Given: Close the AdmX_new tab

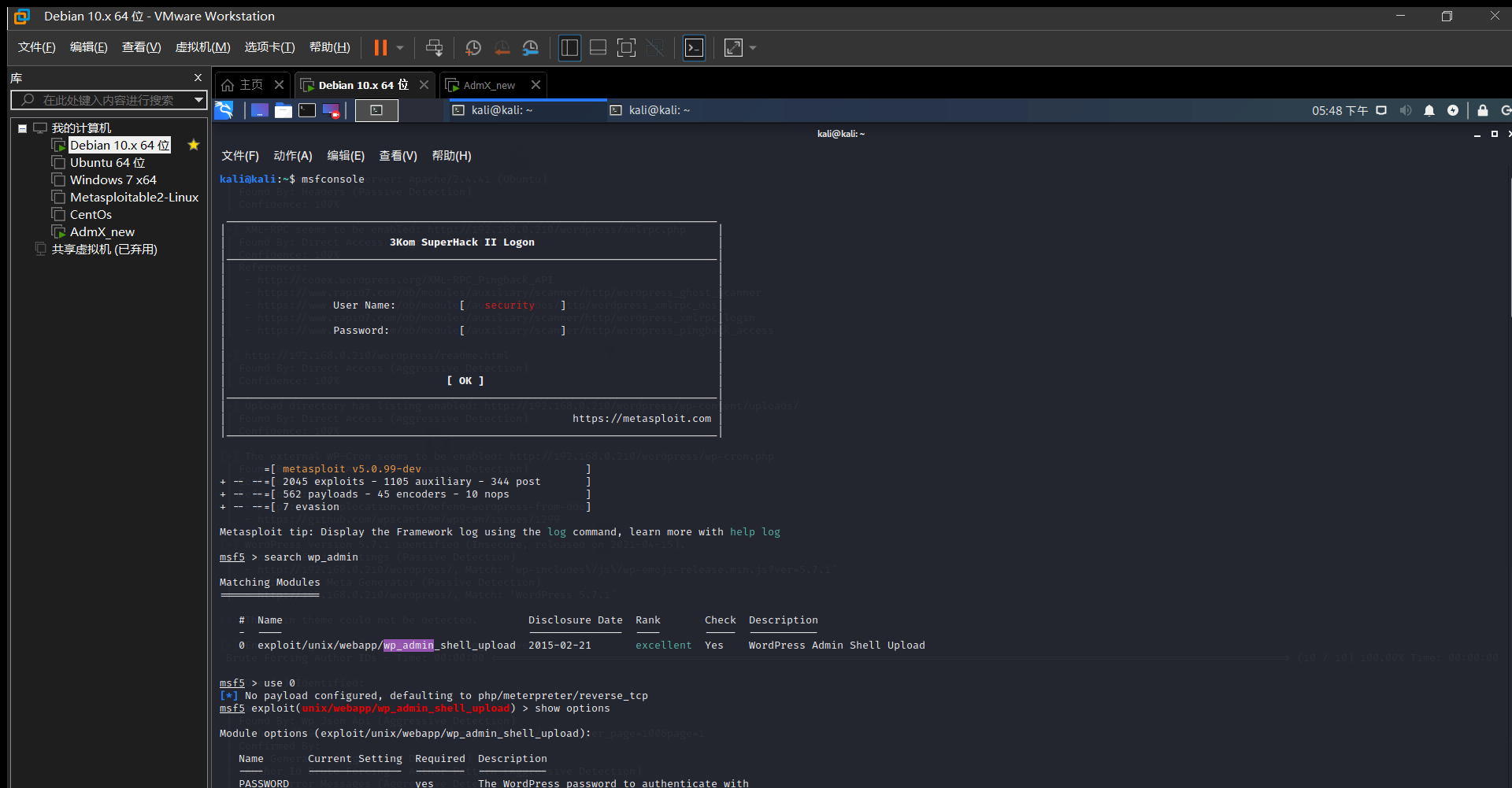Looking at the screenshot, I should pos(535,84).
